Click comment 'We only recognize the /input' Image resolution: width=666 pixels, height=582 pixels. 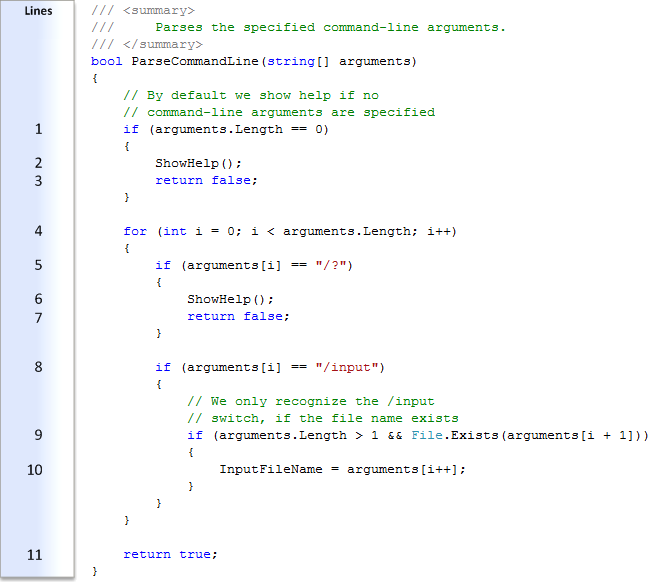[x=322, y=401]
